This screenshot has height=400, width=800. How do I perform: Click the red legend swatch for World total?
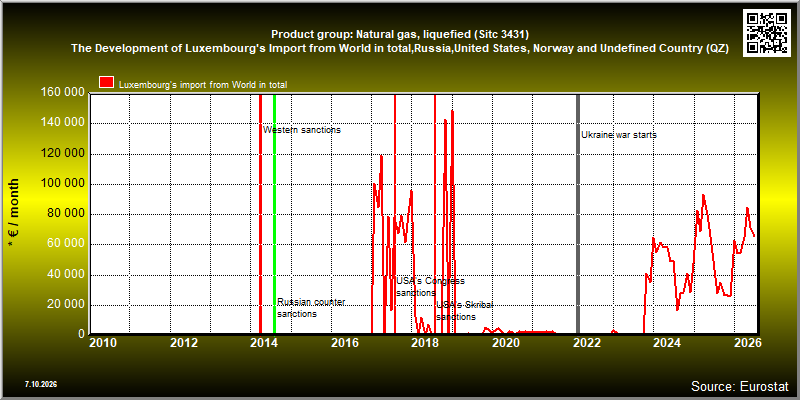107,83
